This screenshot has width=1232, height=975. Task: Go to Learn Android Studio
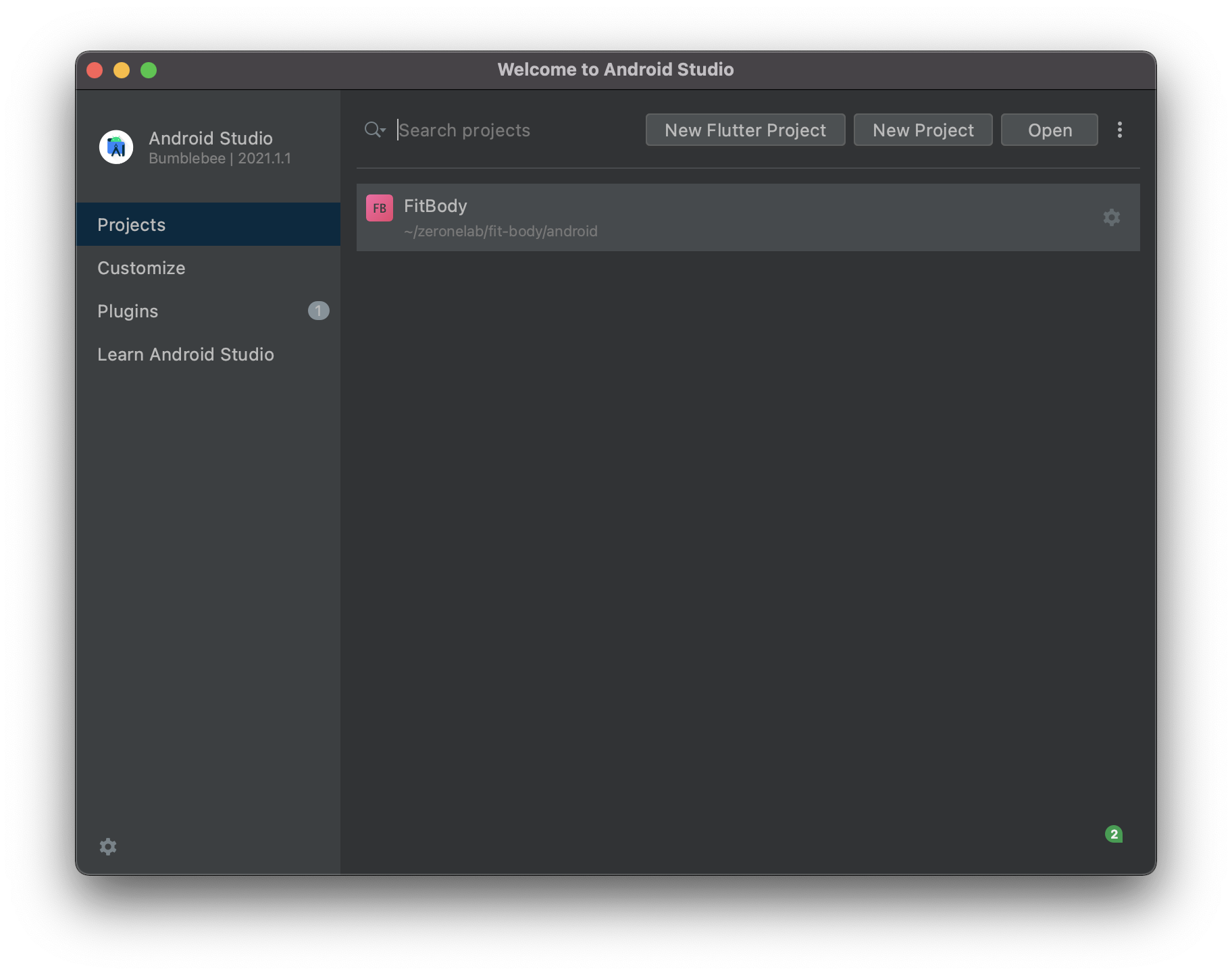pyautogui.click(x=208, y=354)
